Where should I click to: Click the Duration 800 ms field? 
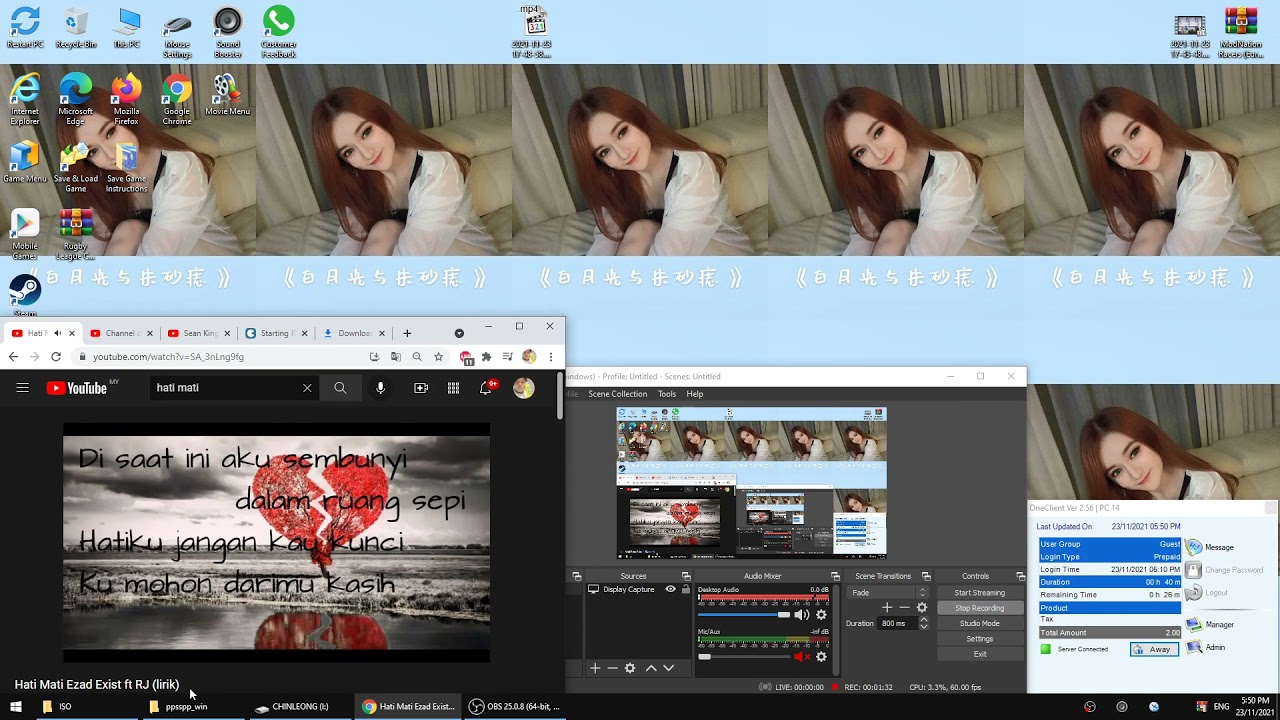898,623
